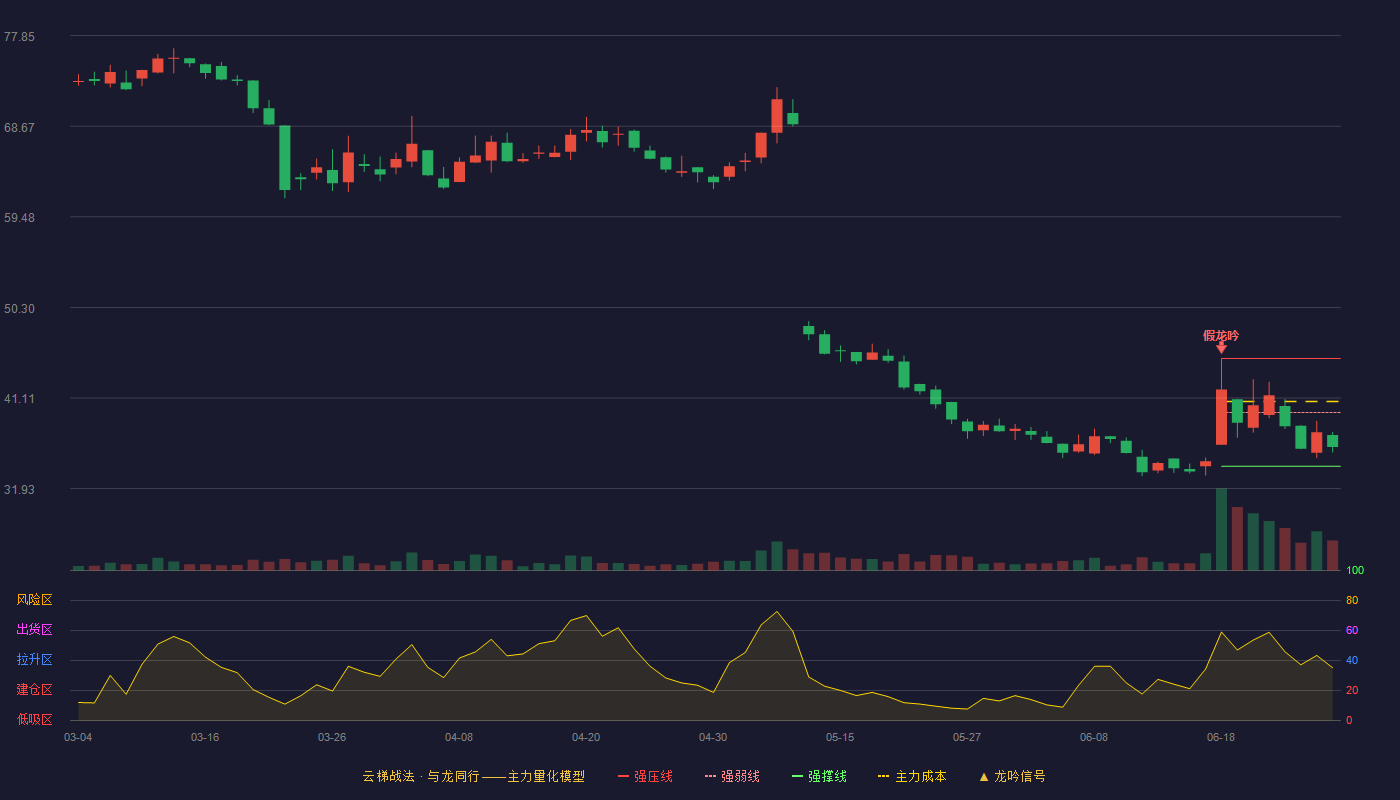Click the large red candle under 假龙吟

[1221, 417]
